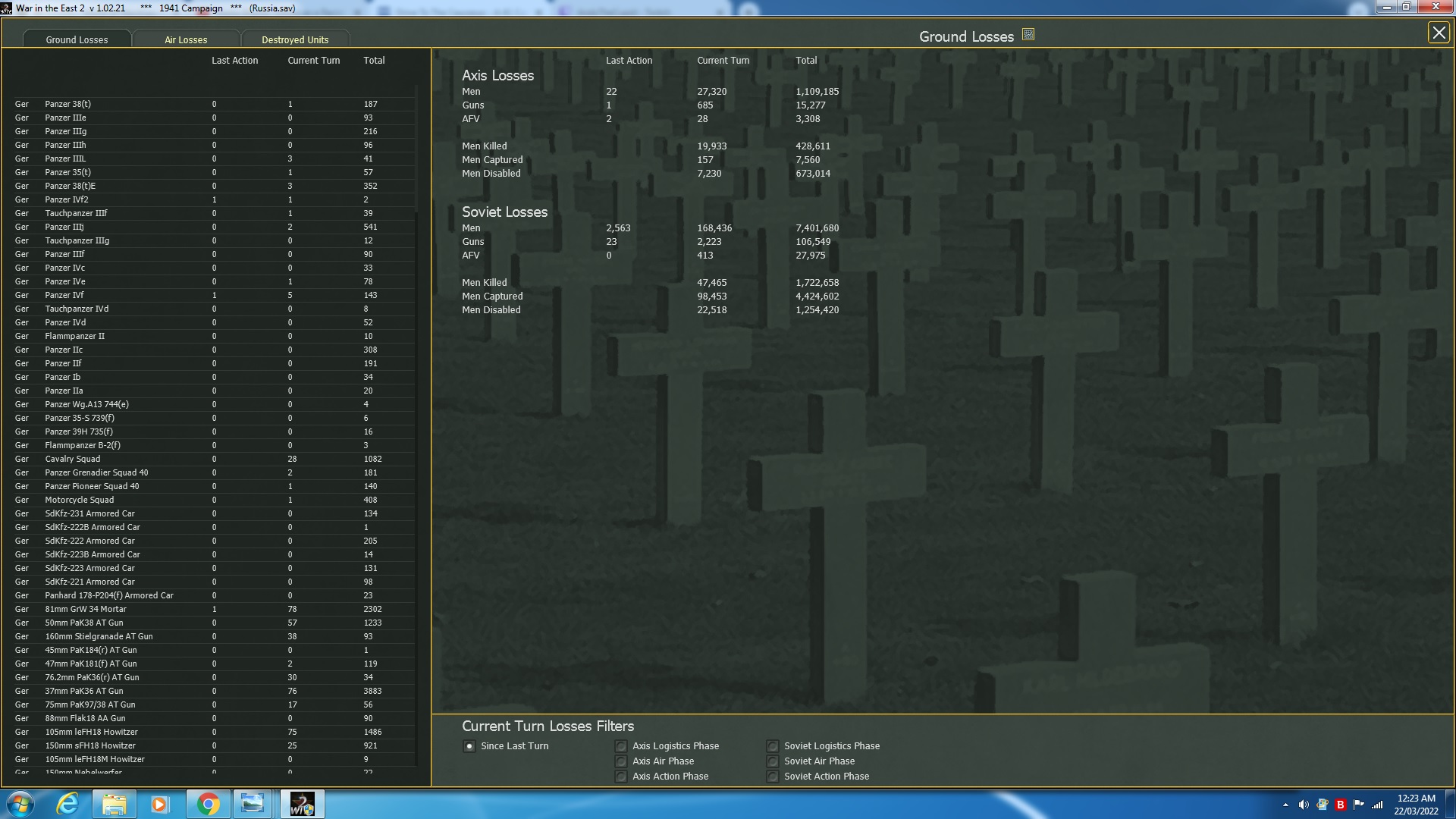Screen dimensions: 1456x819
Task: Select the SdKfz-222B Armored Car row
Action: (x=214, y=528)
